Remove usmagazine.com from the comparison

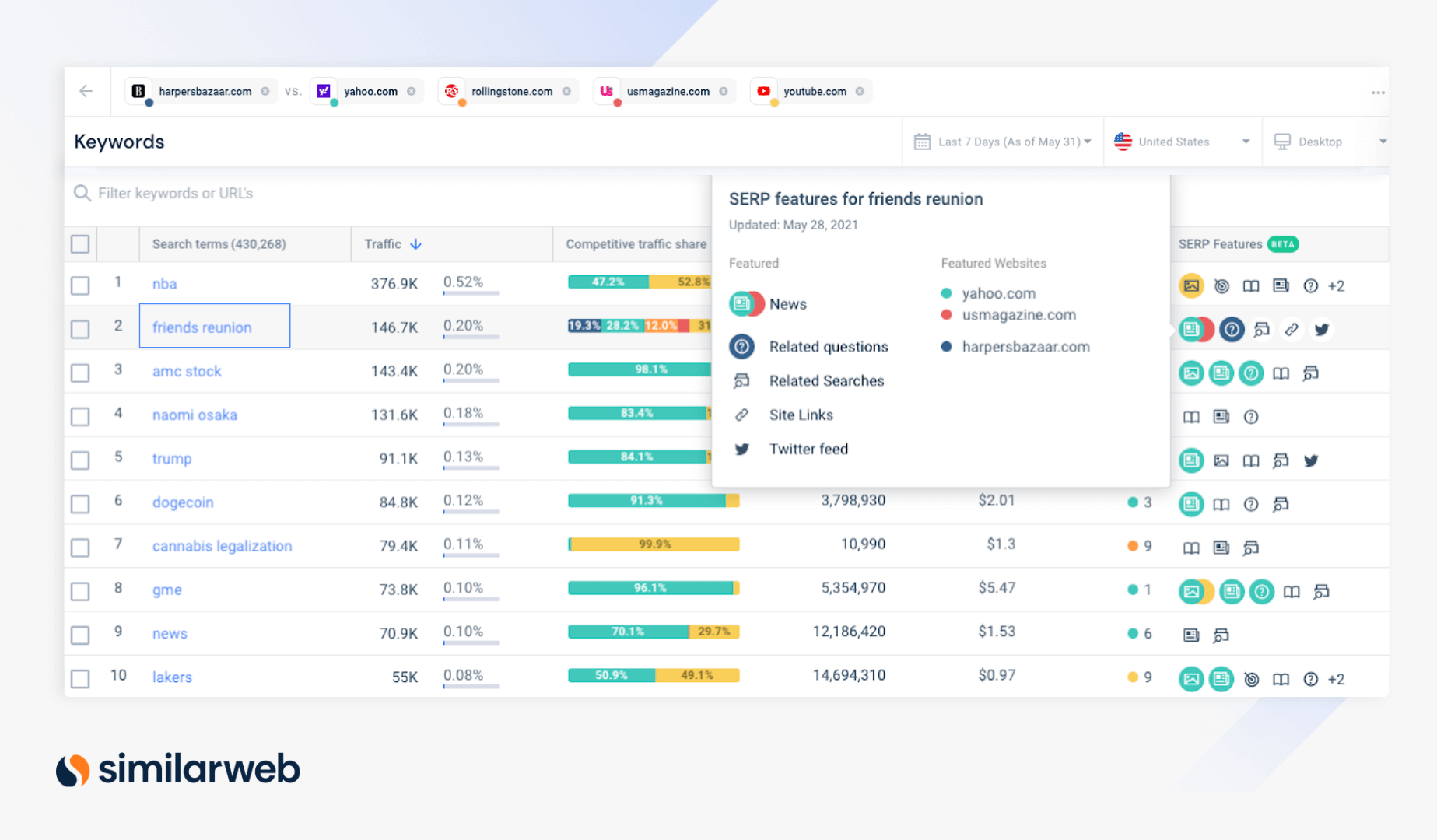point(724,91)
